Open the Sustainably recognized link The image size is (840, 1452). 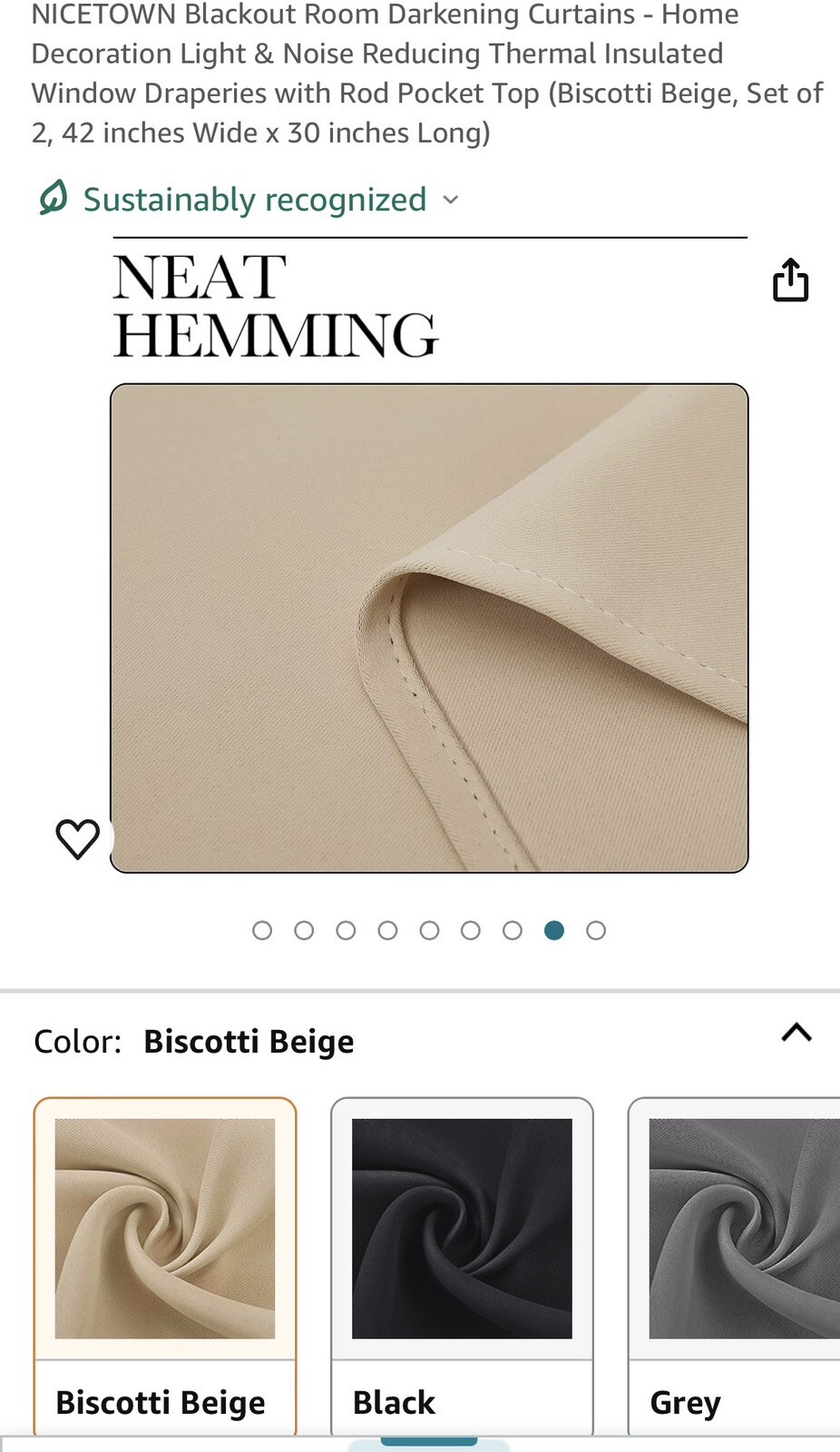(x=255, y=200)
